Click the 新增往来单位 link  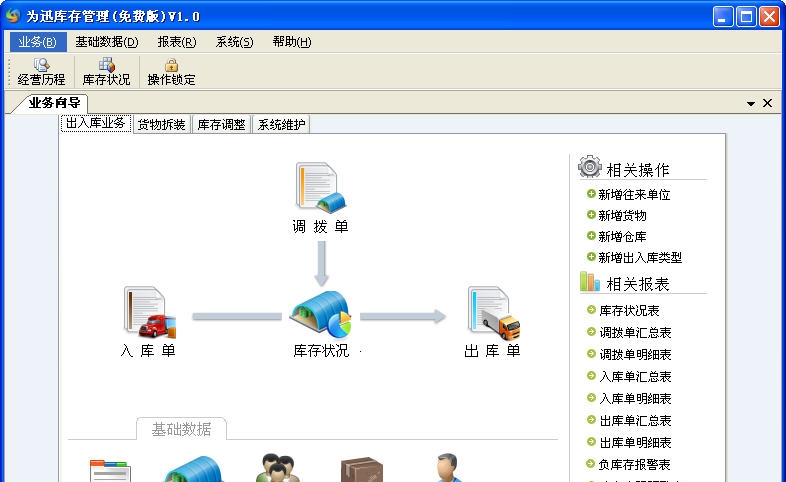point(634,194)
